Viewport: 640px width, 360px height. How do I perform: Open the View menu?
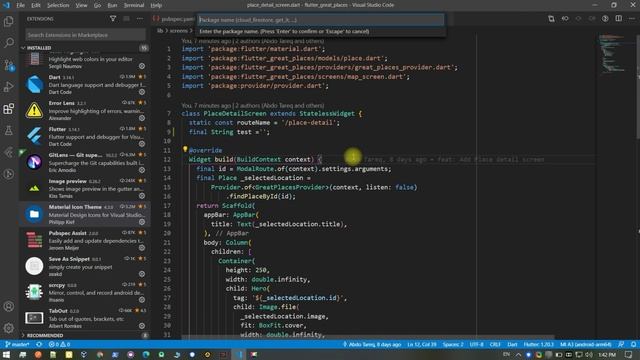(x=81, y=5)
